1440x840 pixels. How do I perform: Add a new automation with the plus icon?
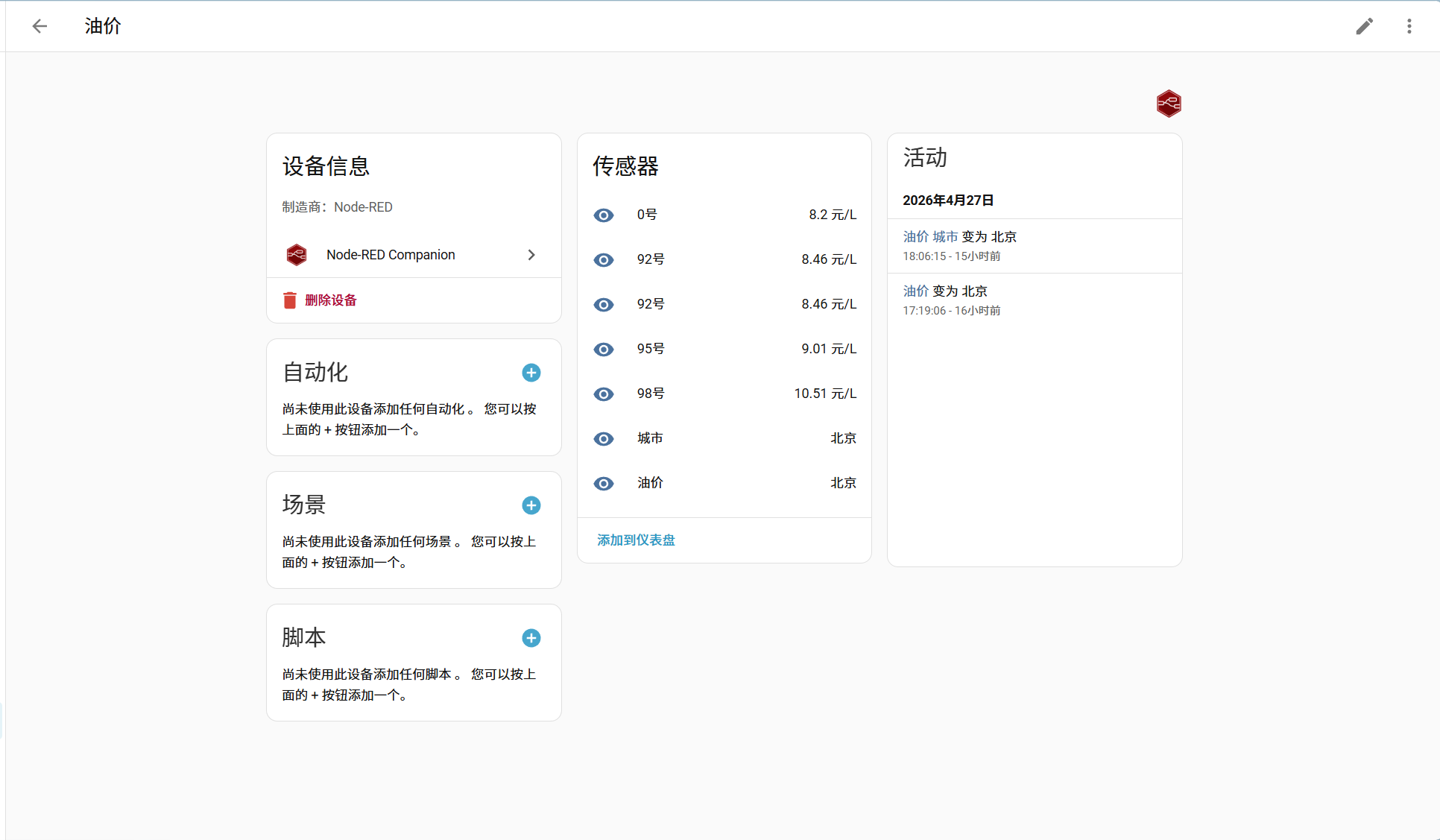531,373
